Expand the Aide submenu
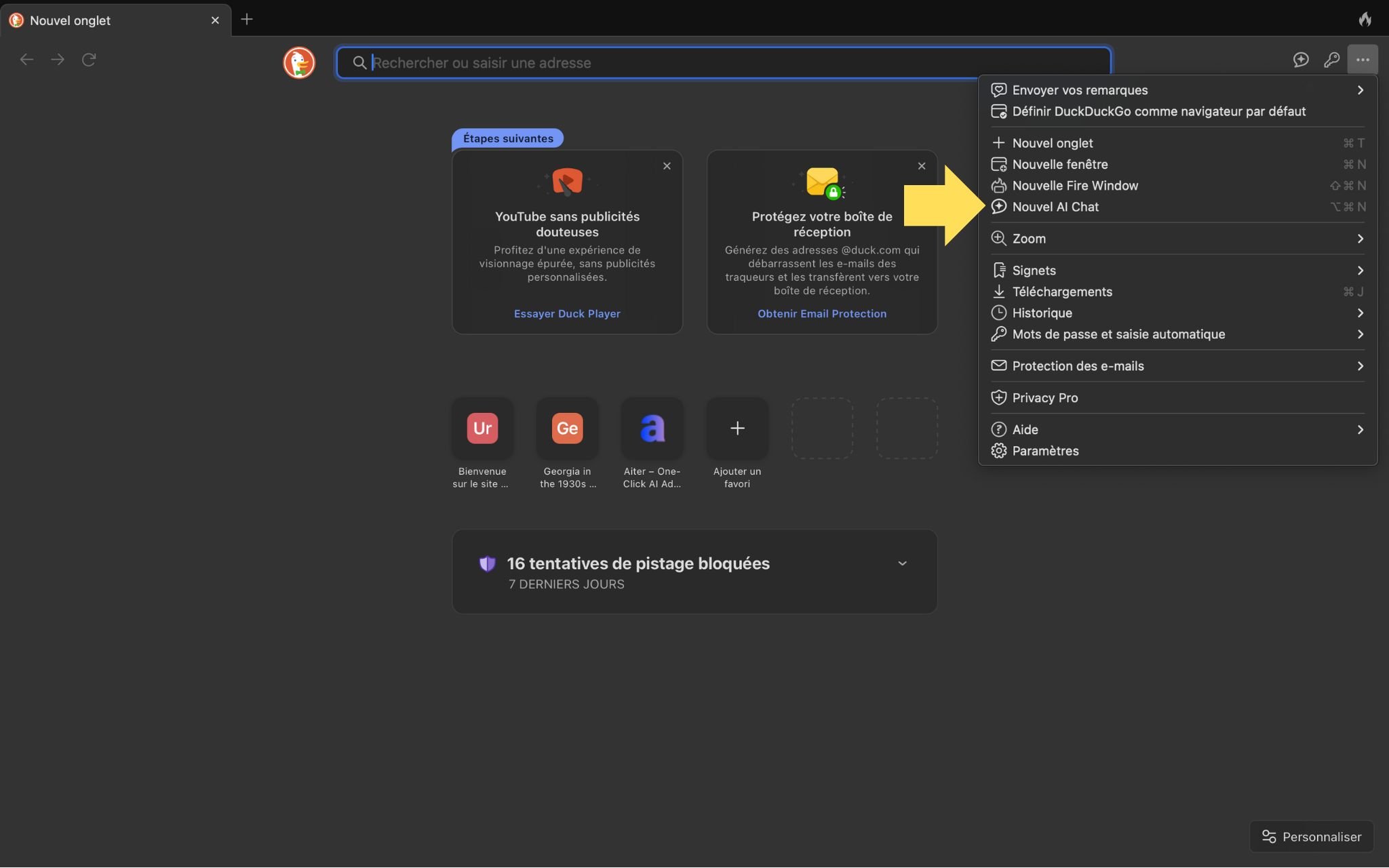Viewport: 1389px width, 868px height. coord(1177,430)
